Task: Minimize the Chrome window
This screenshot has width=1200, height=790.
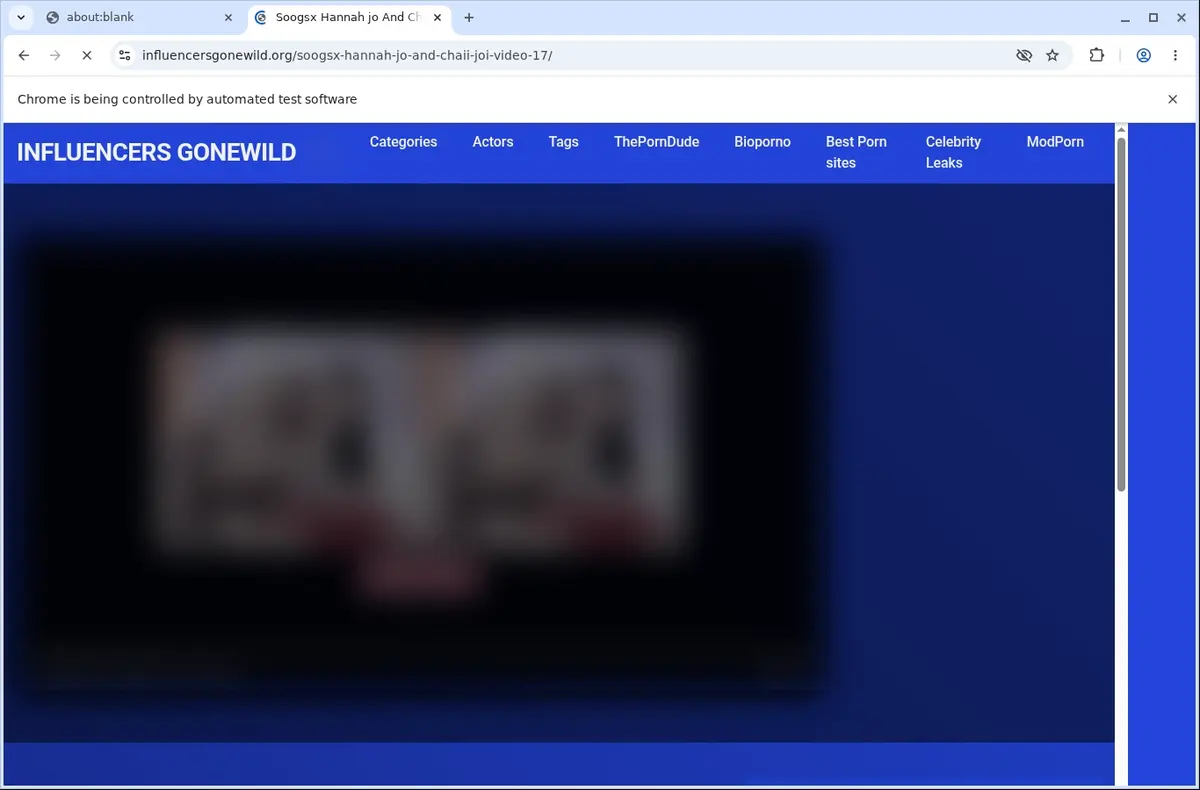Action: [1127, 17]
